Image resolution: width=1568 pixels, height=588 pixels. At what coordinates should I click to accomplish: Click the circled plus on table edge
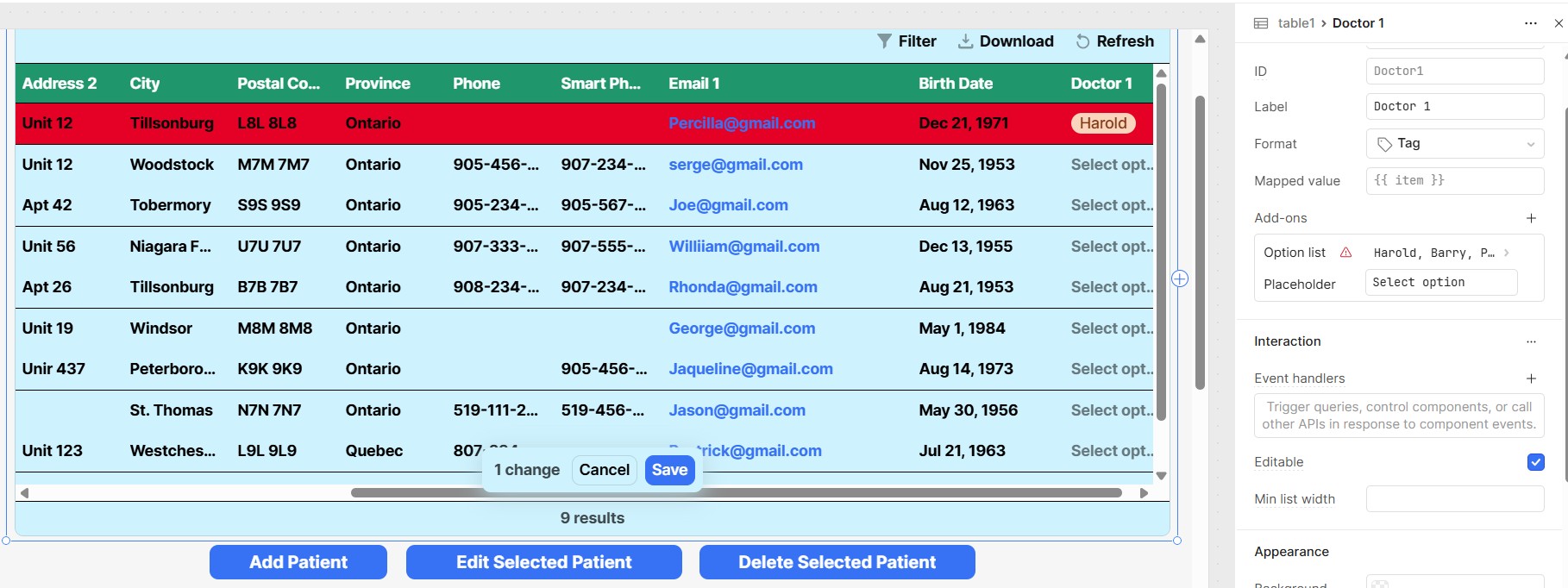point(1180,278)
